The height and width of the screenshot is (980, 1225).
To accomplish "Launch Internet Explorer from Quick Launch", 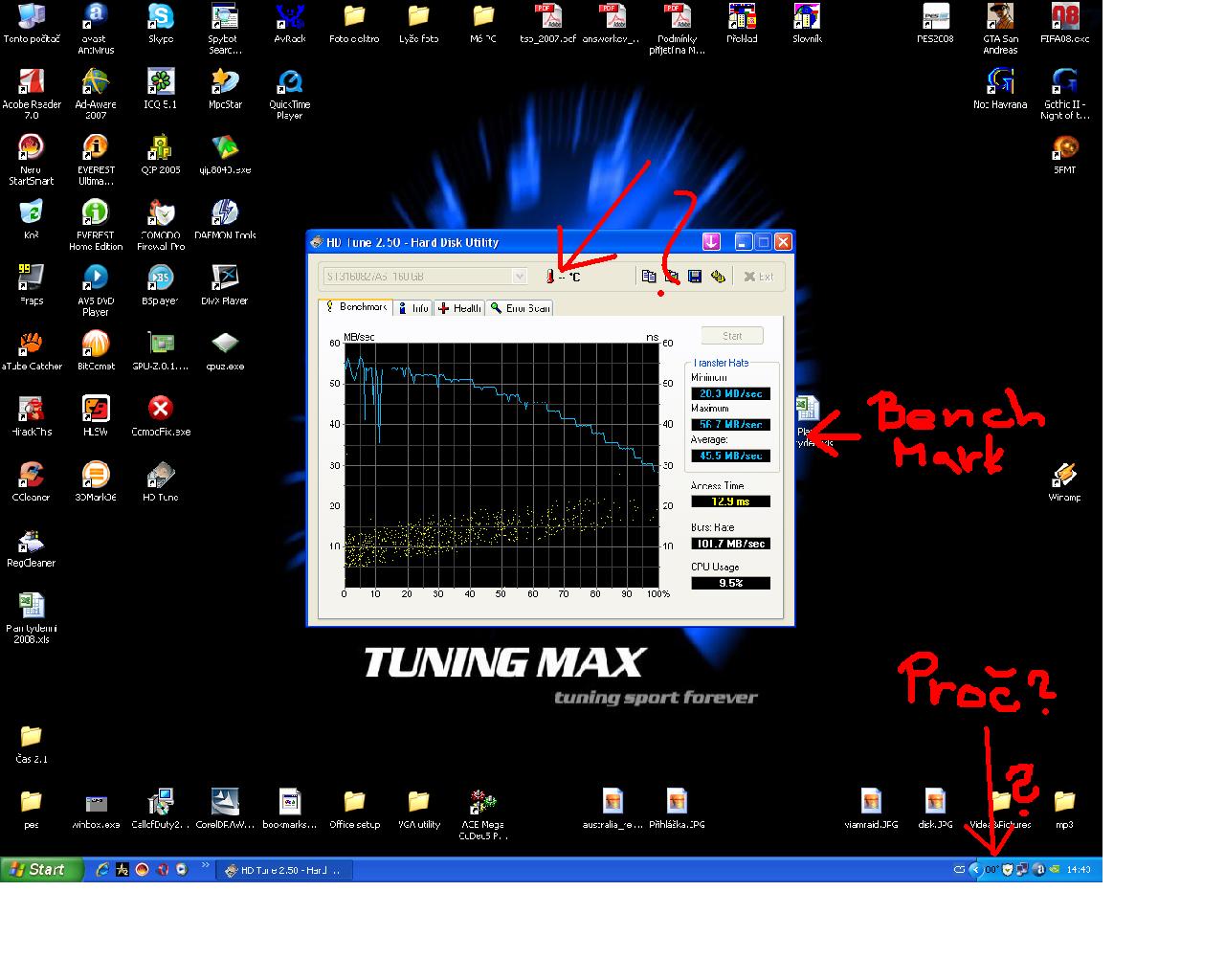I will pyautogui.click(x=101, y=870).
